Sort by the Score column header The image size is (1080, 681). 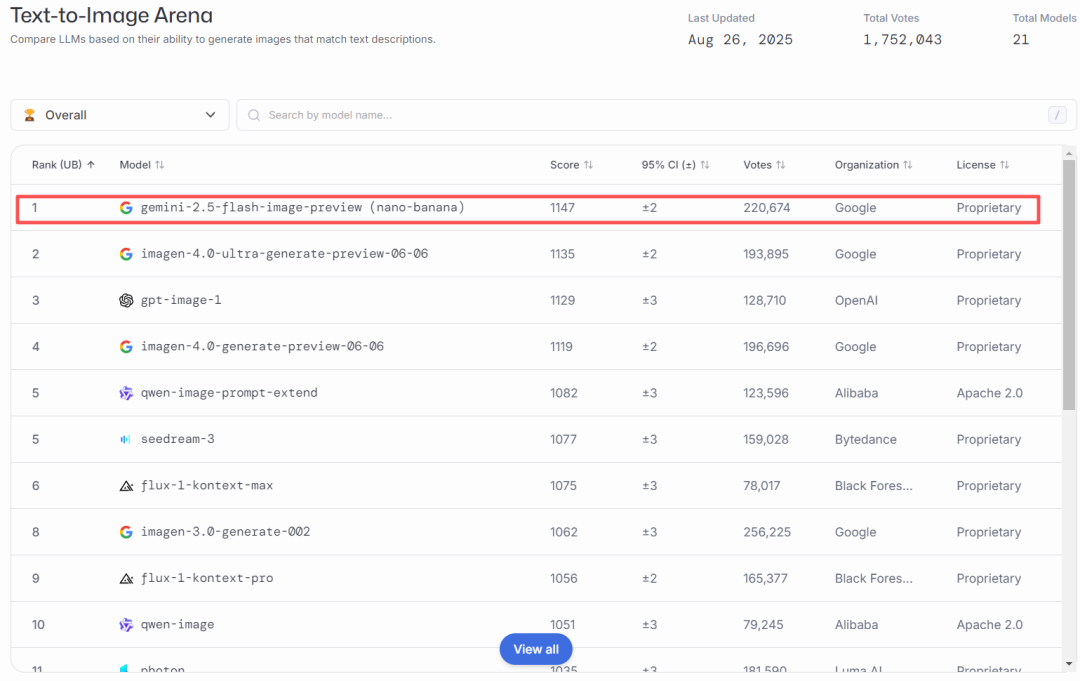click(572, 165)
